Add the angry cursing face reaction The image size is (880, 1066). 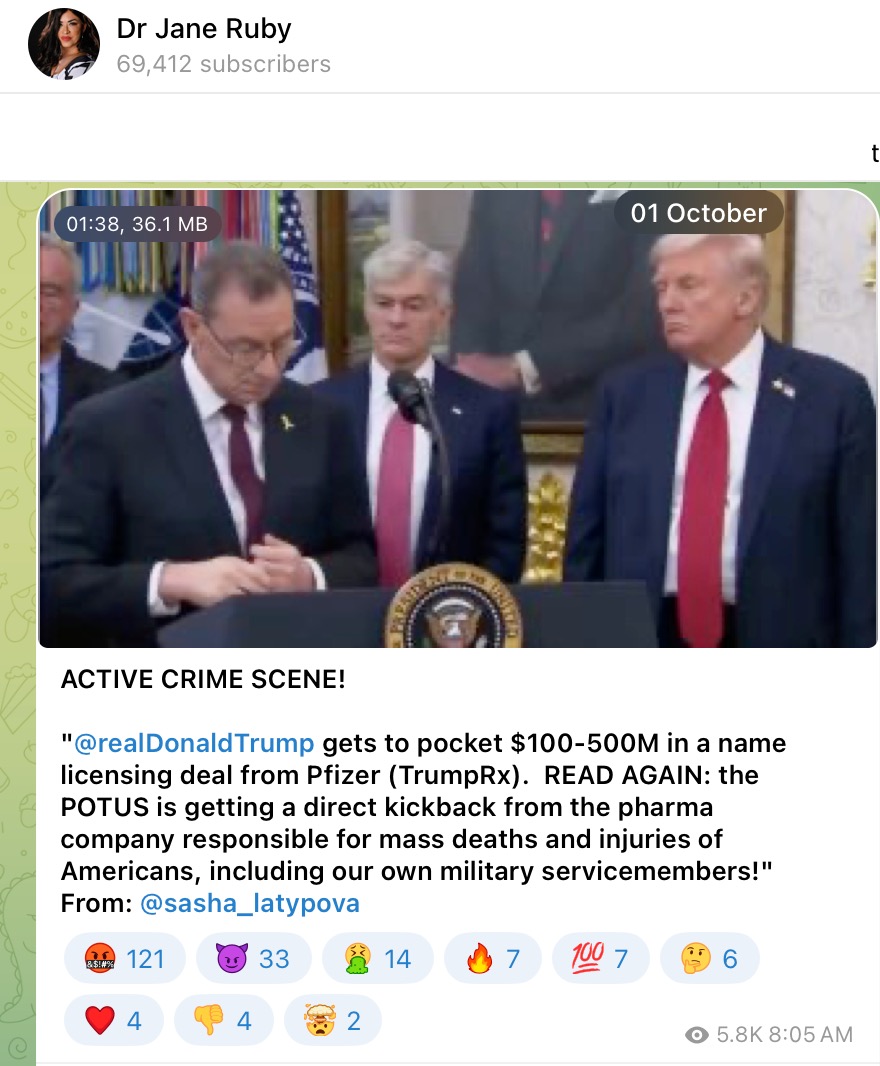(x=124, y=959)
